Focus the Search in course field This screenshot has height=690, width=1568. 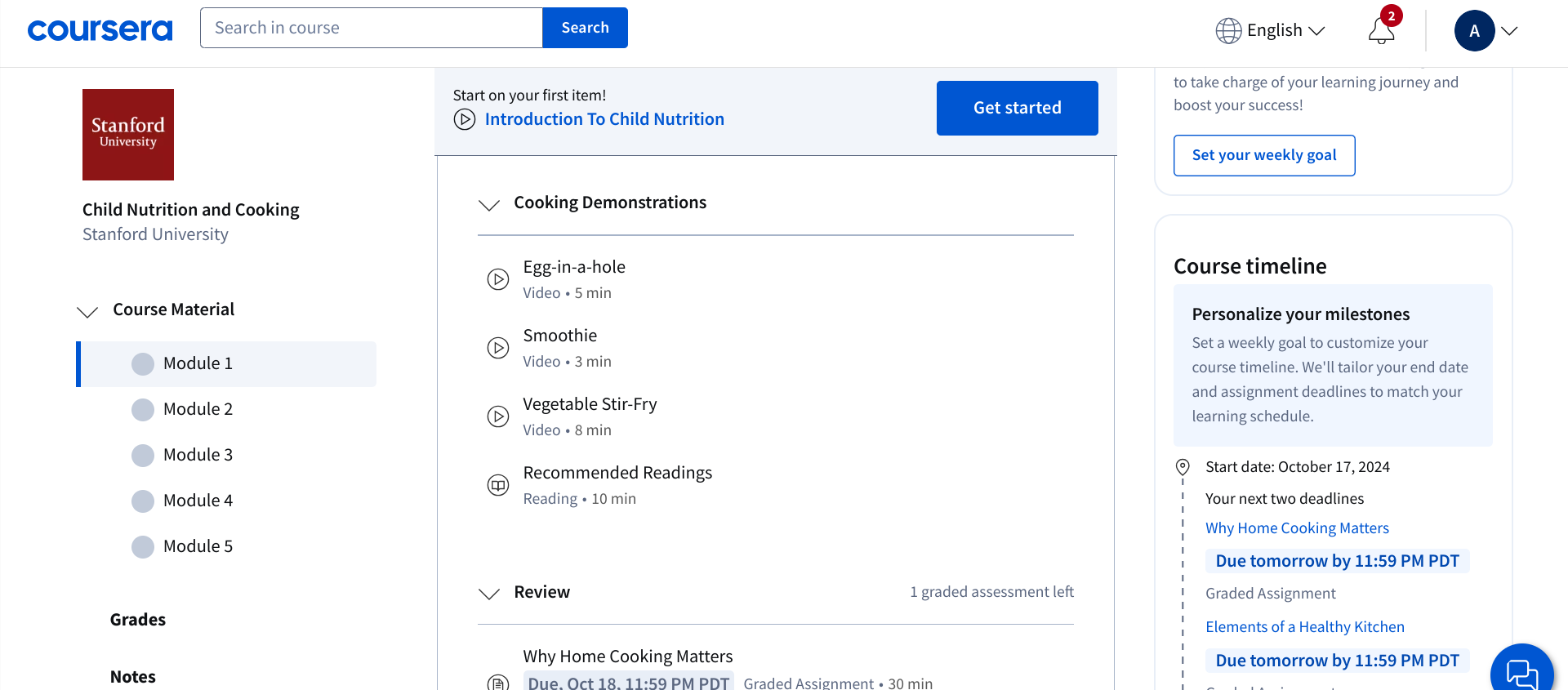(x=371, y=28)
